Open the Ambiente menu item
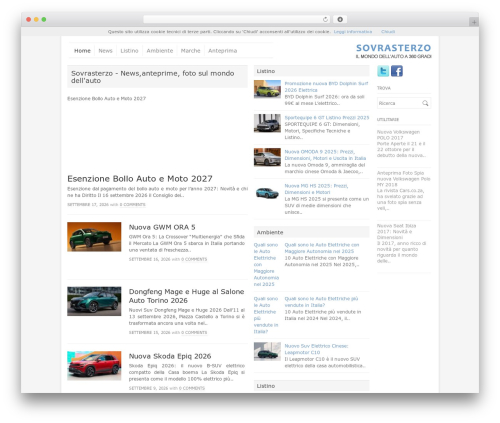The width and height of the screenshot is (500, 423). point(160,51)
